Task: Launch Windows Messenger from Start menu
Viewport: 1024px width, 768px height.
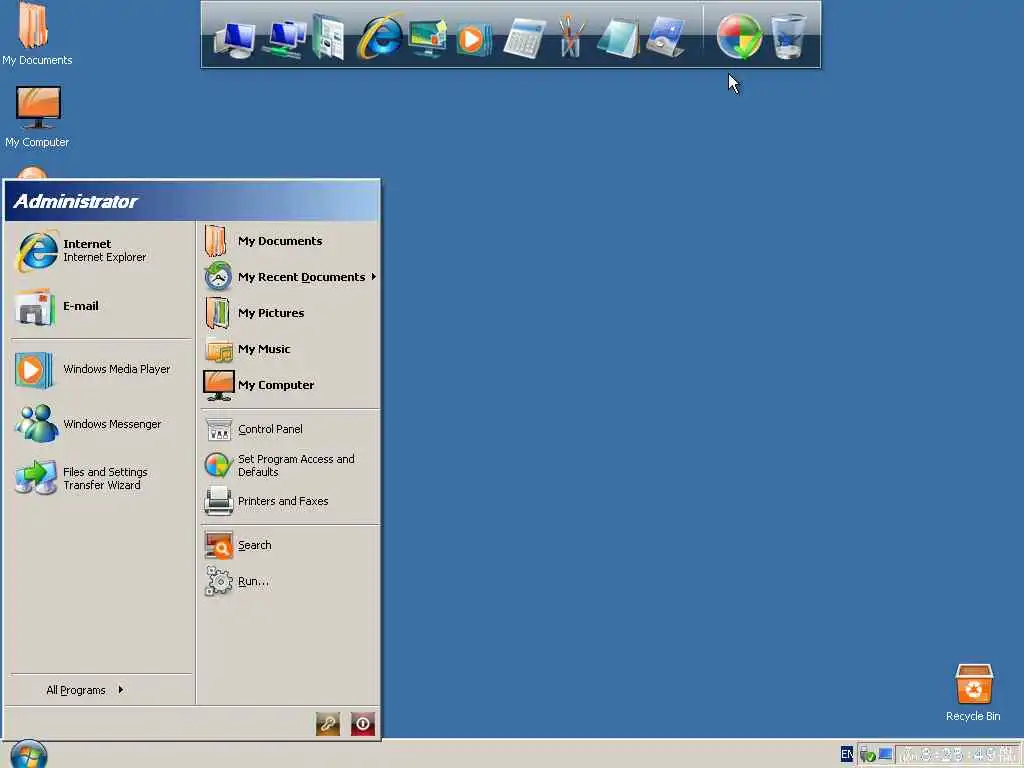Action: [101, 424]
